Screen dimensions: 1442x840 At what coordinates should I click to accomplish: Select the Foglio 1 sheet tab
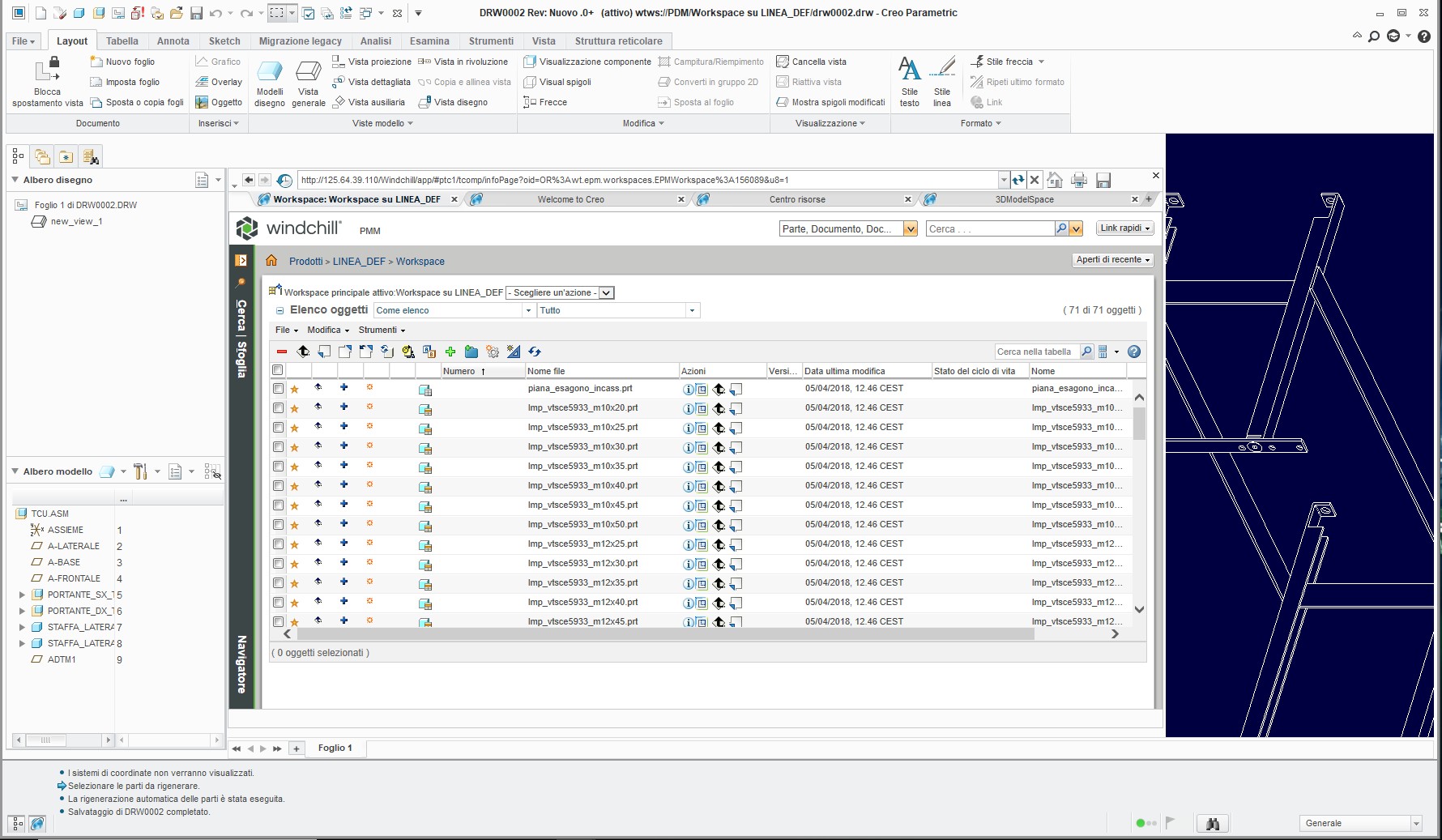click(x=335, y=748)
